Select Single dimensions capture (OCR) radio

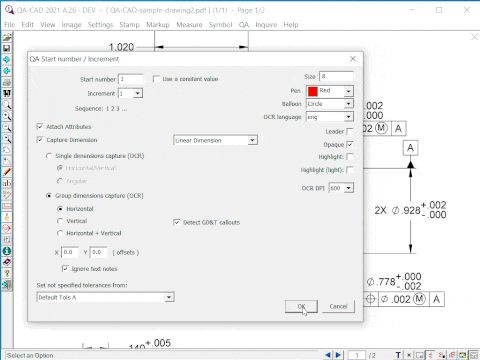pyautogui.click(x=49, y=156)
